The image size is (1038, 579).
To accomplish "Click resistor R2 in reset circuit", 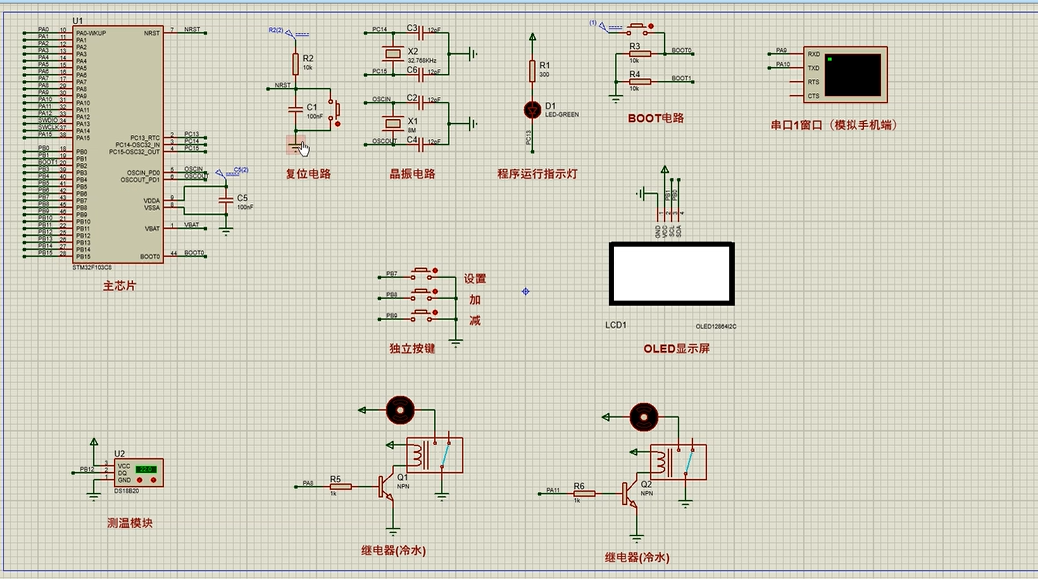I will (x=296, y=64).
